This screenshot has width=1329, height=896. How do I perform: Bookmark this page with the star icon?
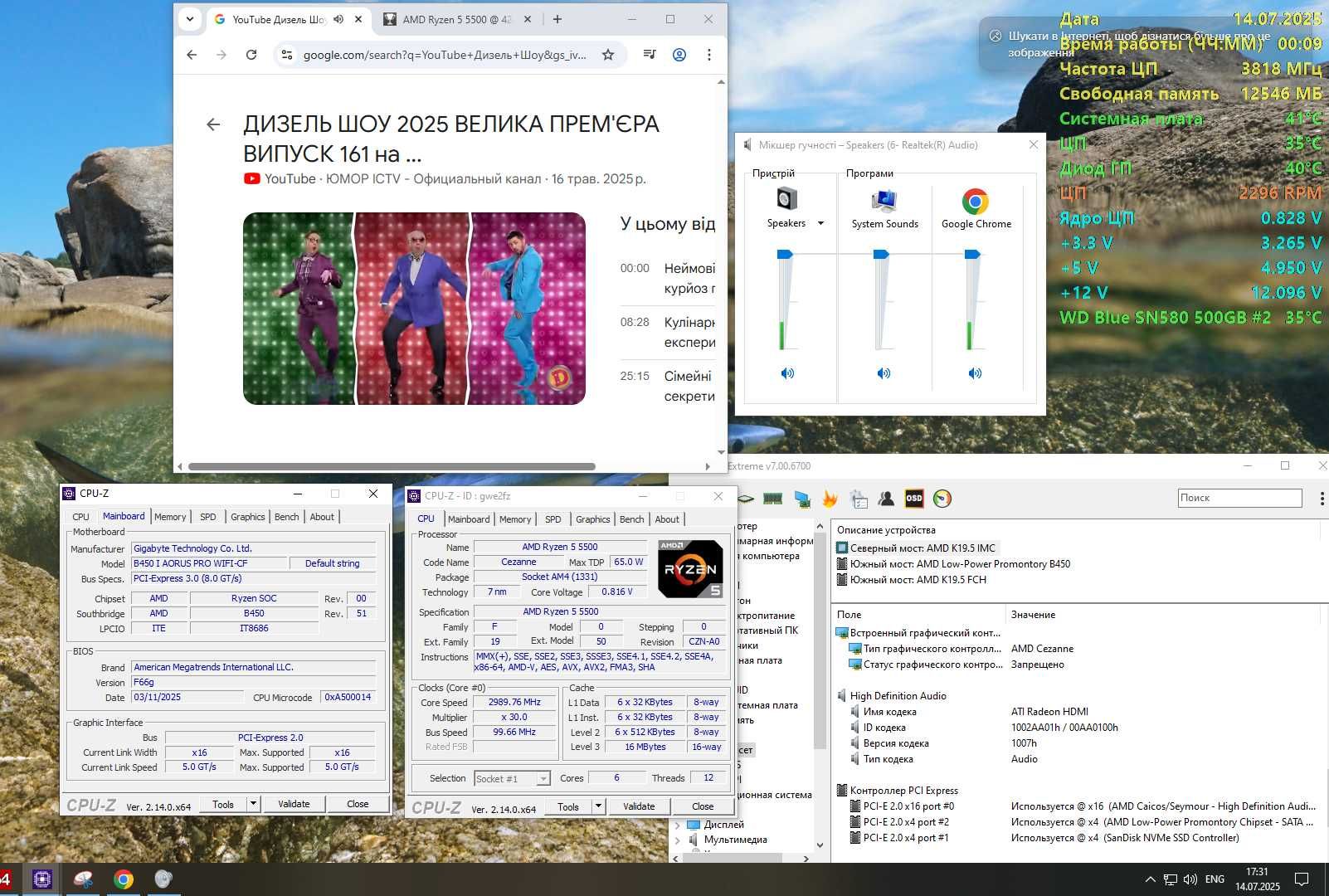[x=608, y=55]
